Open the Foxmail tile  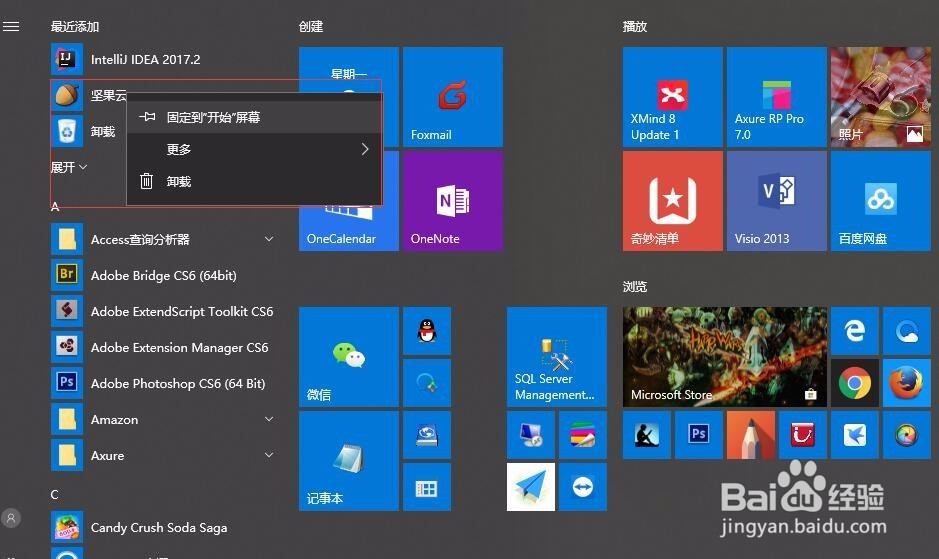pos(453,97)
